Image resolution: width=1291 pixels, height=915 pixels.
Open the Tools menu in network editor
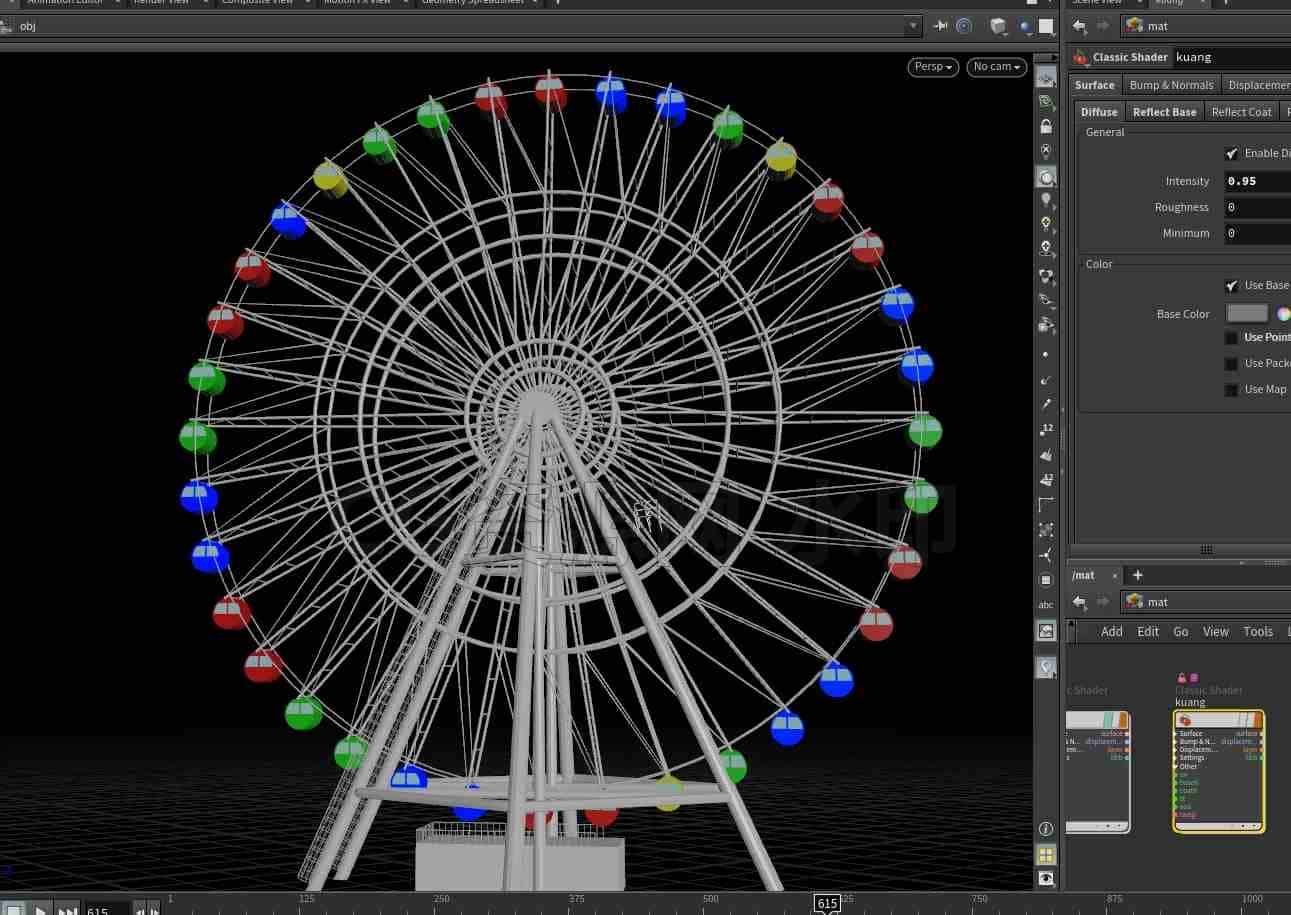(1258, 631)
